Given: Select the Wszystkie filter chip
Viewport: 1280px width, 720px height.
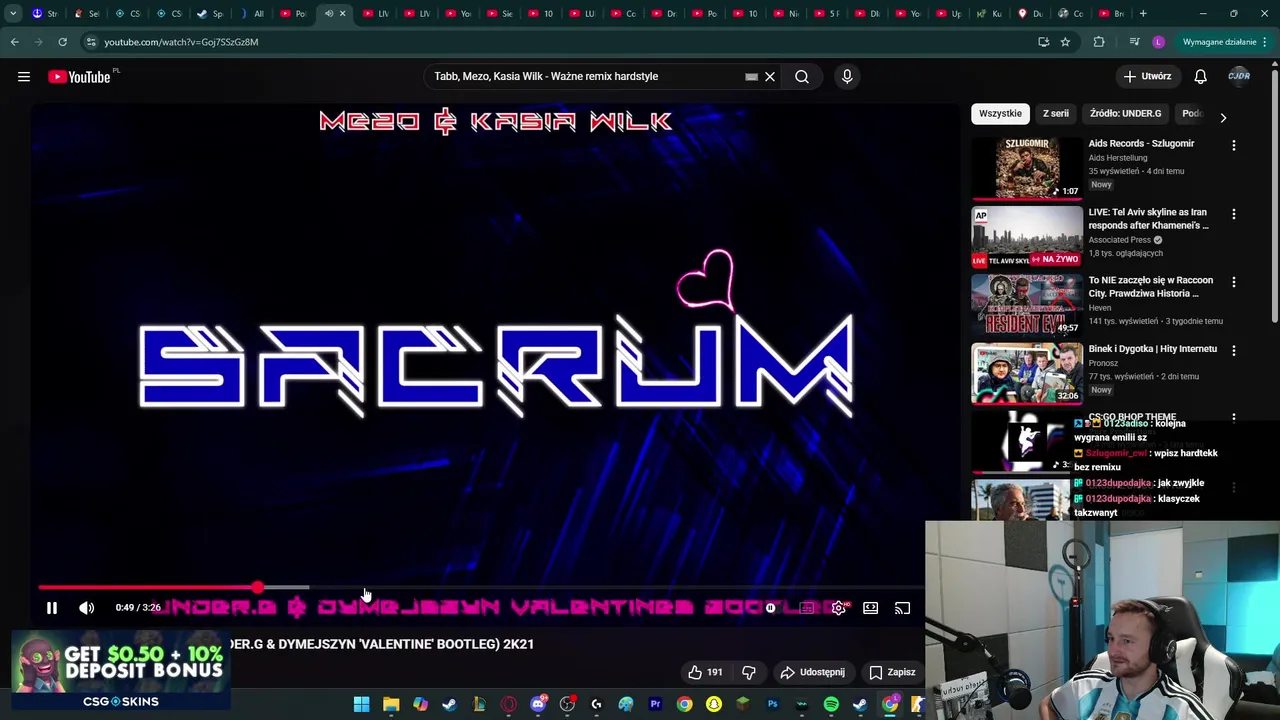Looking at the screenshot, I should (x=1000, y=114).
